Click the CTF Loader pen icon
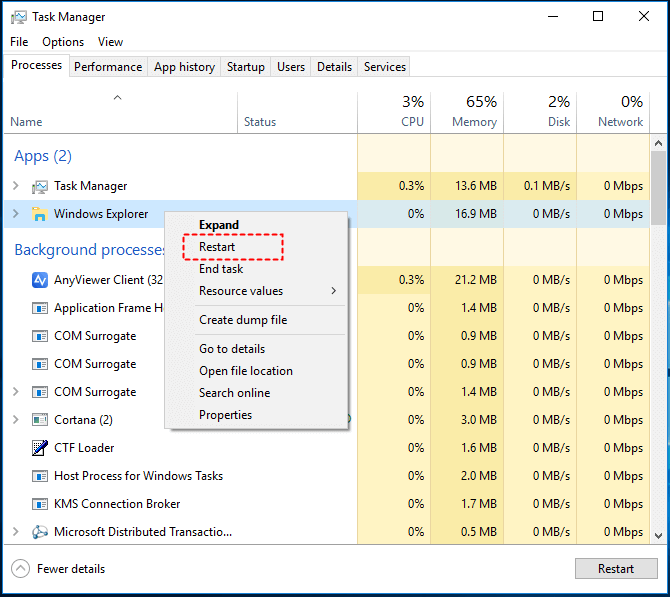This screenshot has height=597, width=670. coord(40,448)
